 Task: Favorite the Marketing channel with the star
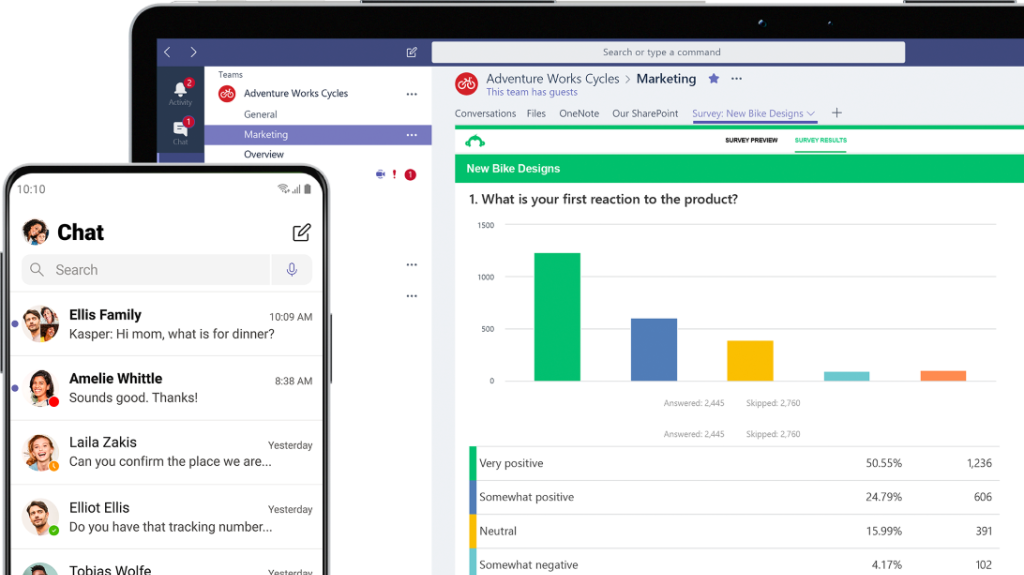[713, 79]
